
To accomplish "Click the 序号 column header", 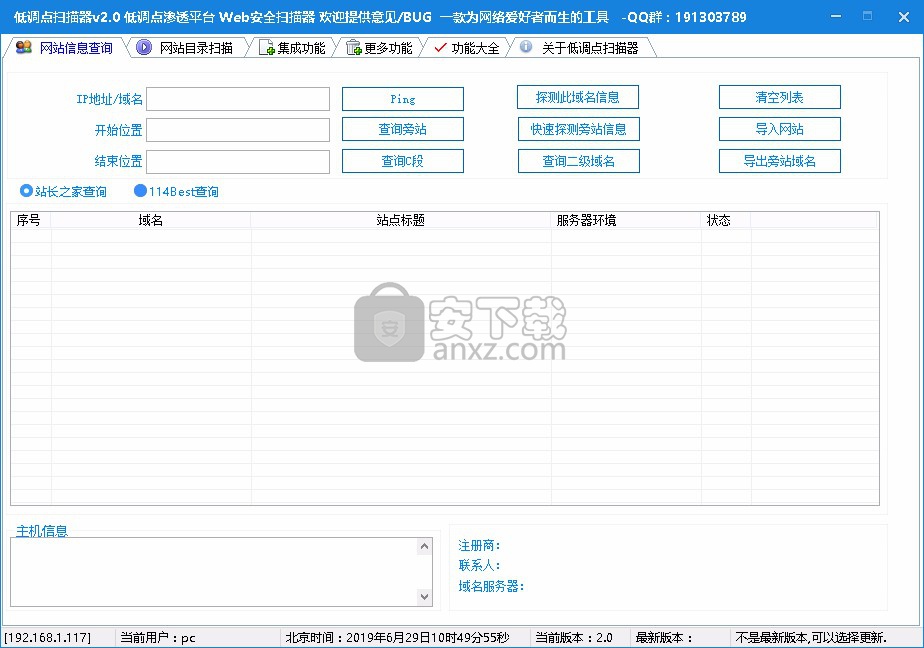I will (x=31, y=220).
